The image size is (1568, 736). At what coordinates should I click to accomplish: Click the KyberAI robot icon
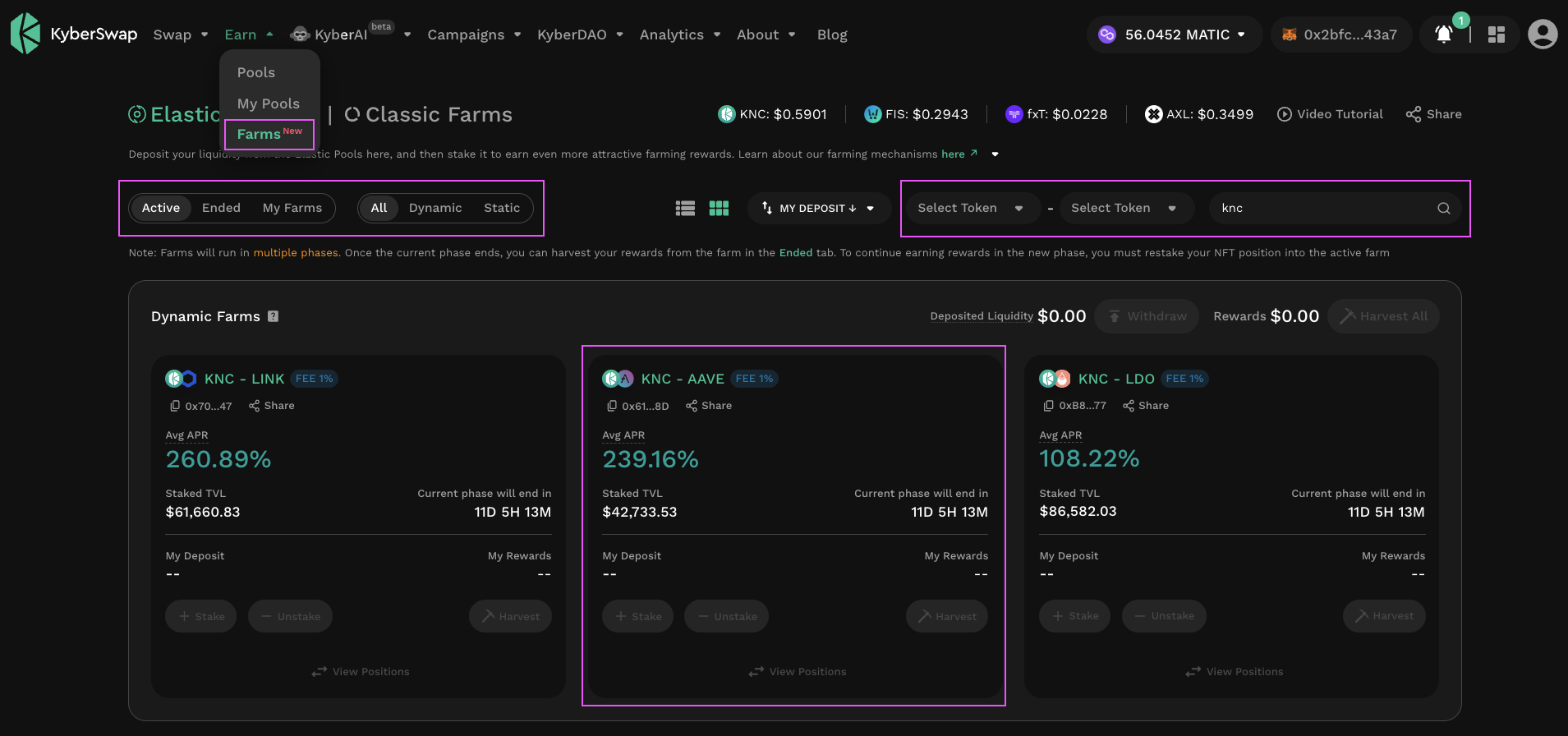tap(301, 34)
